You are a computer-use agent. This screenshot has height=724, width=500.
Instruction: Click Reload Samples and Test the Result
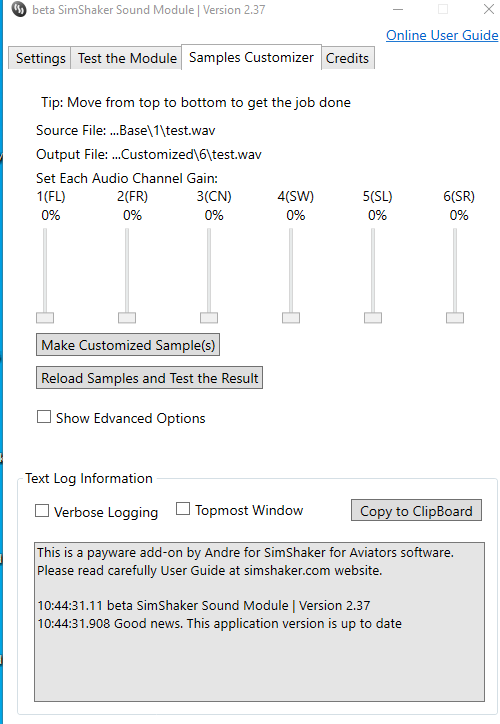(149, 378)
